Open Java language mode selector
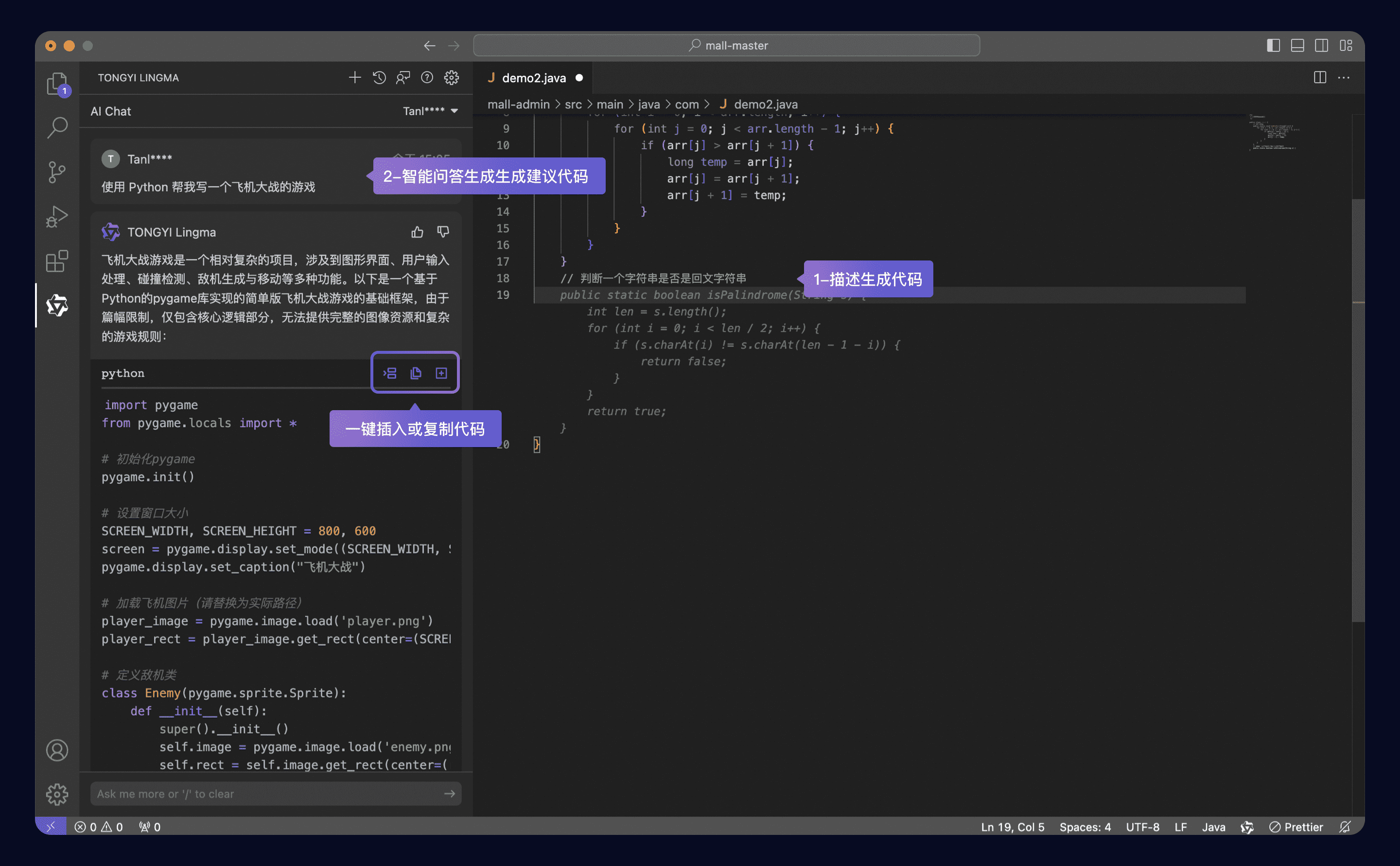The height and width of the screenshot is (866, 1400). pyautogui.click(x=1213, y=827)
